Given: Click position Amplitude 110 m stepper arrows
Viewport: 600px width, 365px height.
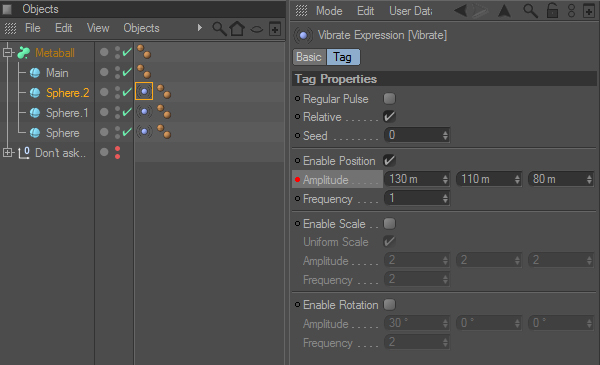Looking at the screenshot, I should click(517, 179).
